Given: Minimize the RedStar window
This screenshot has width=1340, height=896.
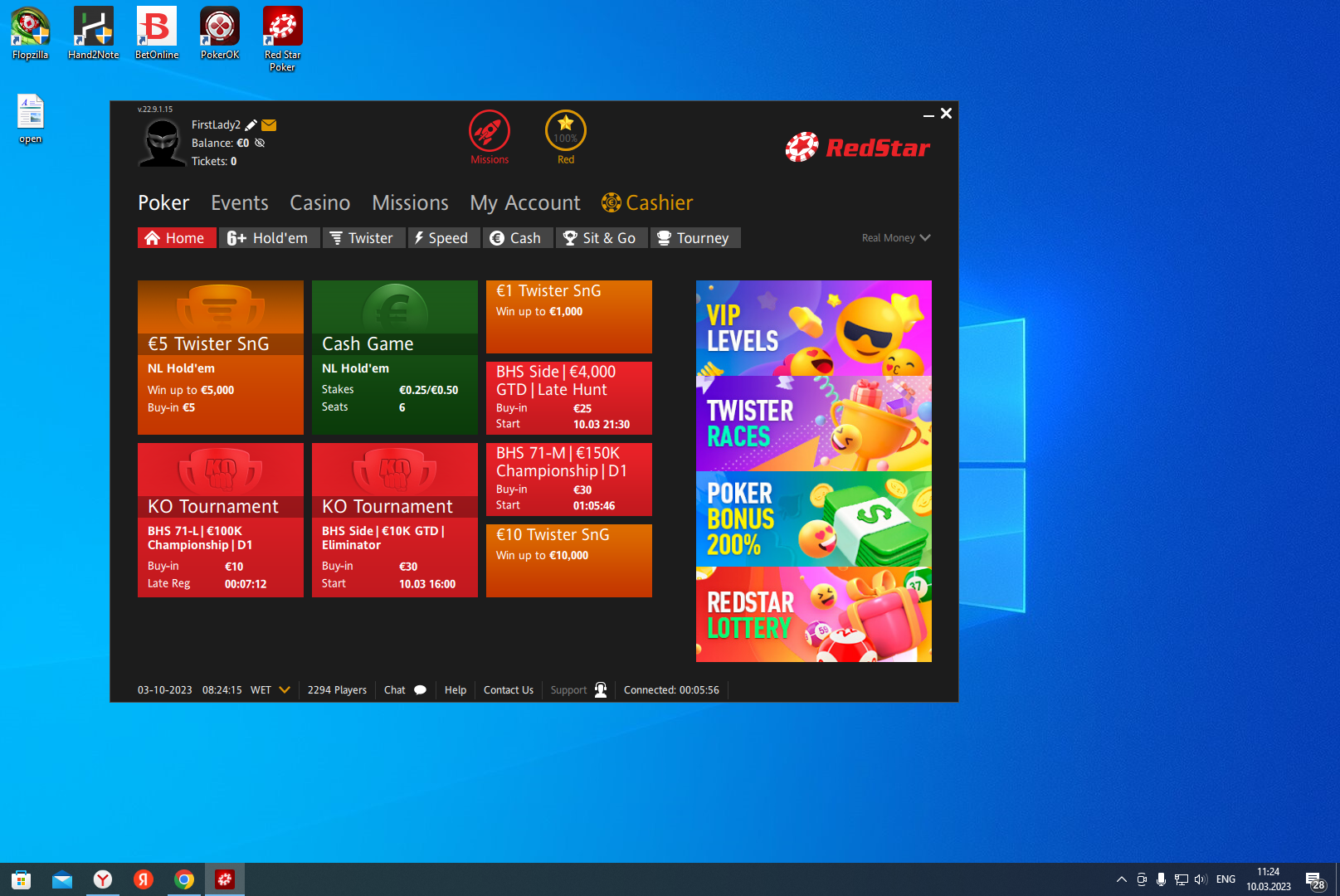Looking at the screenshot, I should [928, 114].
